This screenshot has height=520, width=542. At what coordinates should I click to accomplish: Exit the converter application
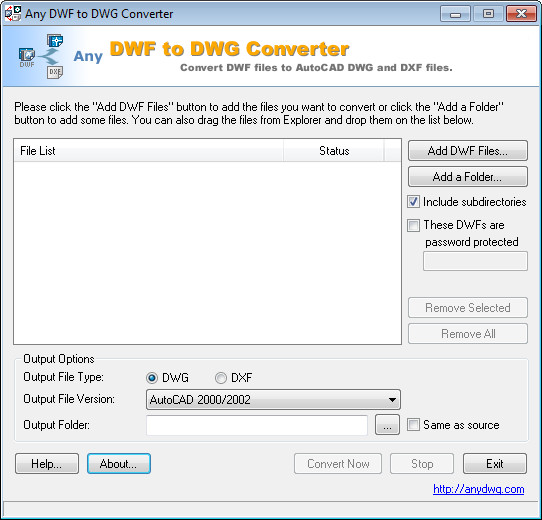coord(495,464)
